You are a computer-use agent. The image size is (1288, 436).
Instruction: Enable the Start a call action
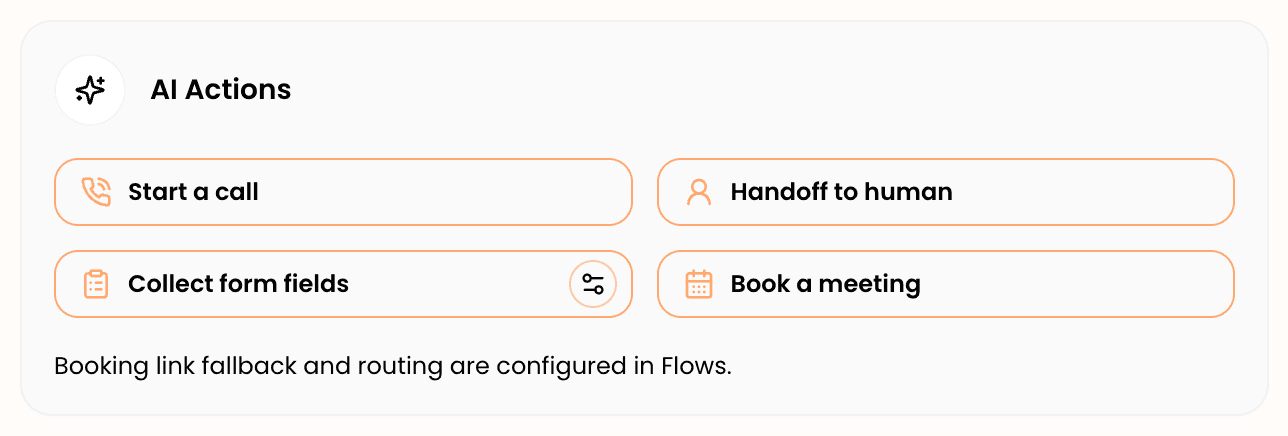point(343,192)
